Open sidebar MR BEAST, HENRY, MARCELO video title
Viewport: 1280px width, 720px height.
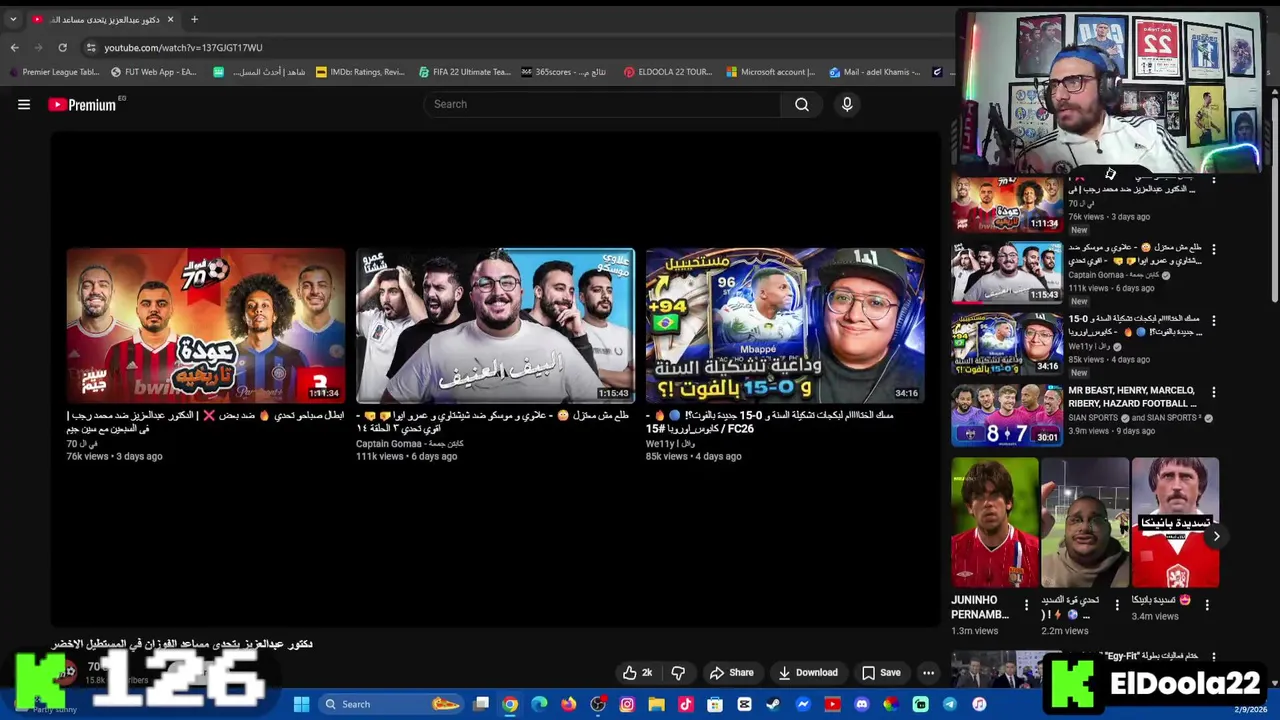point(1132,397)
